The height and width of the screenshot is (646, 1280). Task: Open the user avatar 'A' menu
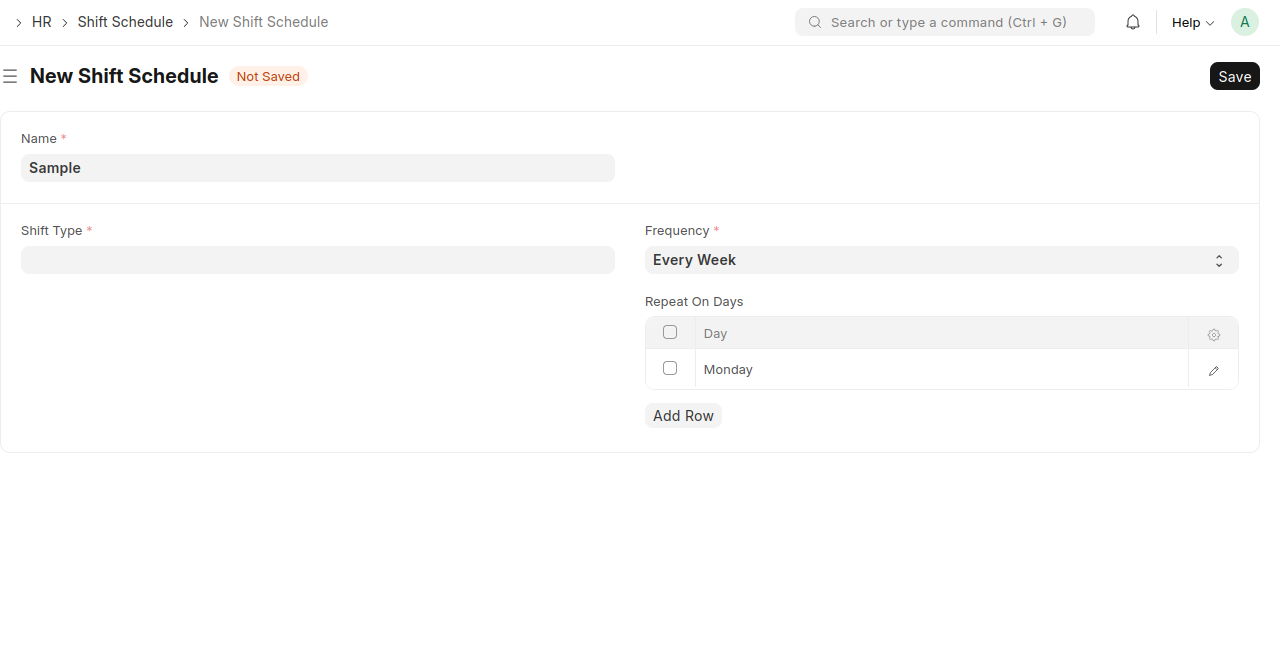point(1244,22)
